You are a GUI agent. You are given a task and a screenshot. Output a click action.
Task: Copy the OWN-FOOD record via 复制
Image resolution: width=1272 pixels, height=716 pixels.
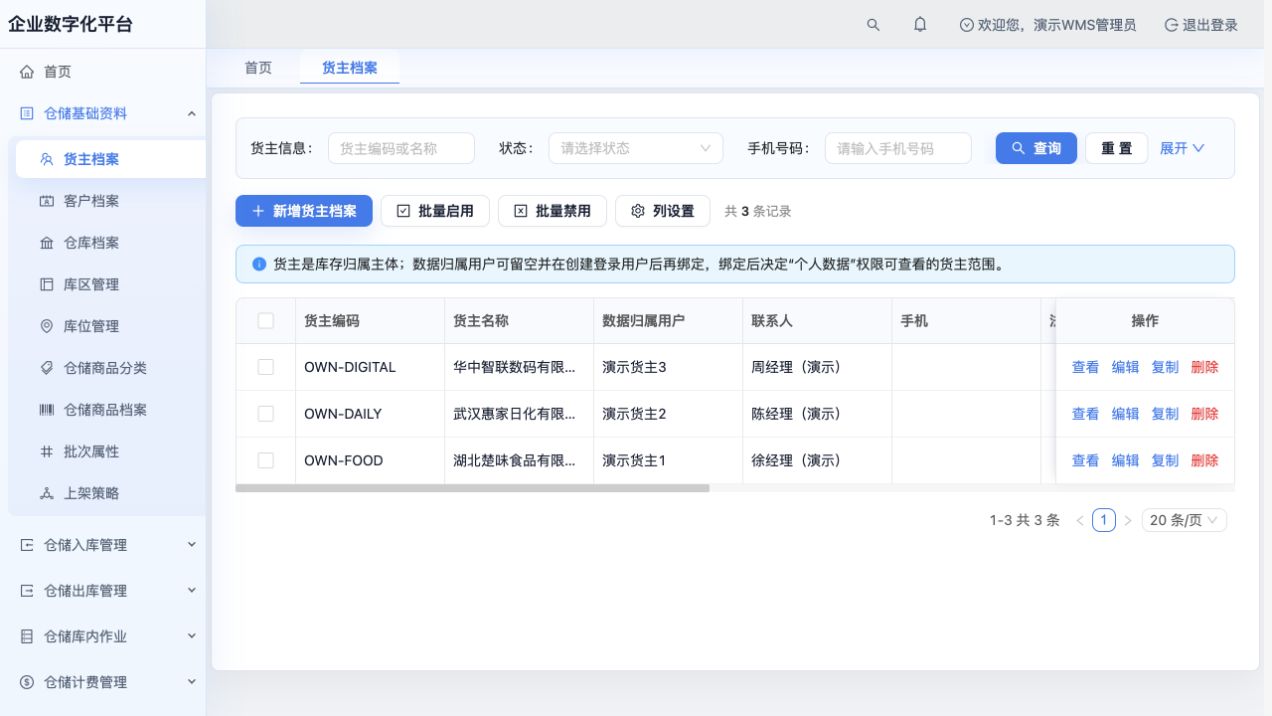pos(1165,460)
